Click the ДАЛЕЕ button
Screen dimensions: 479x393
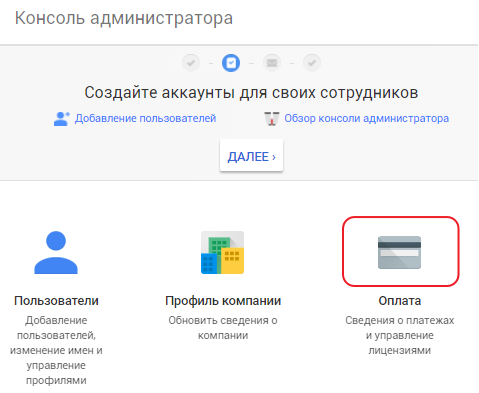click(251, 156)
